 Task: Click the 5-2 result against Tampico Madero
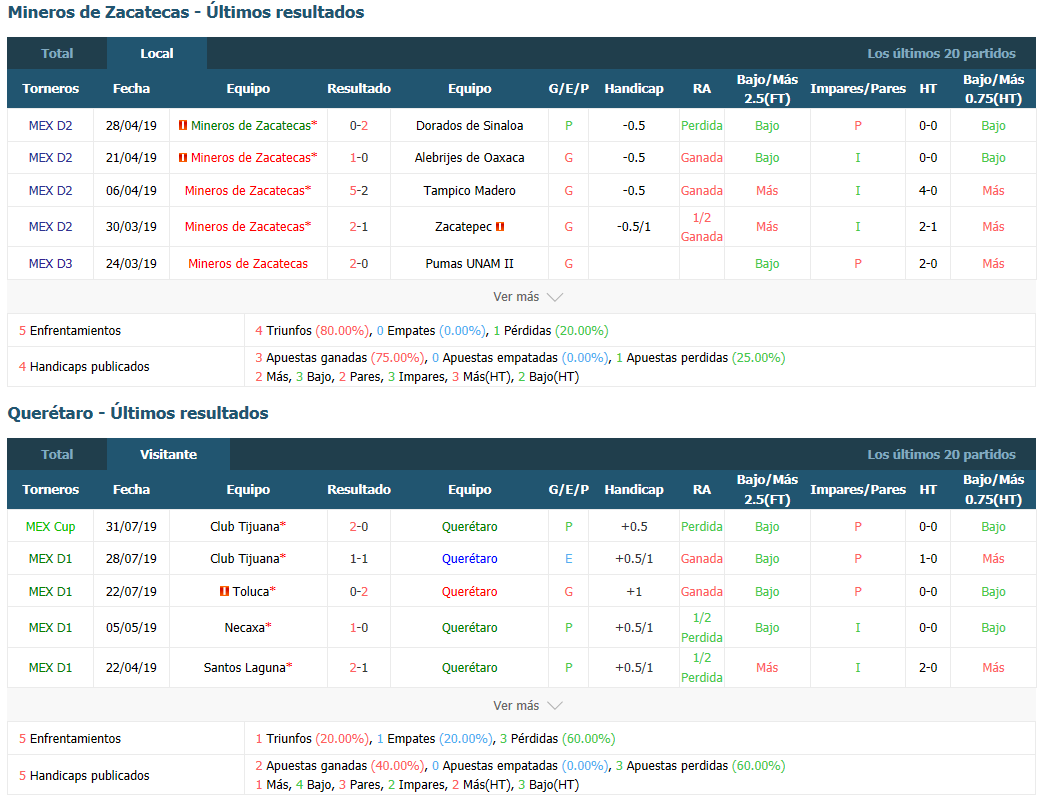359,191
